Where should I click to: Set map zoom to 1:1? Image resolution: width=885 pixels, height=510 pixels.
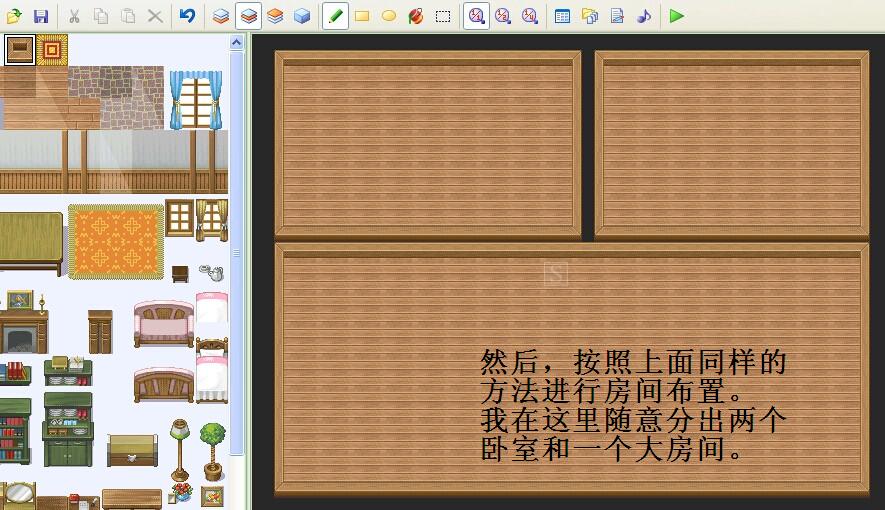tap(476, 16)
